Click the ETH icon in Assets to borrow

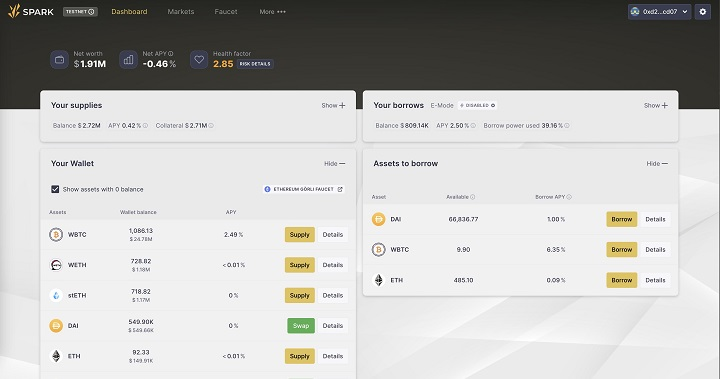pos(378,280)
